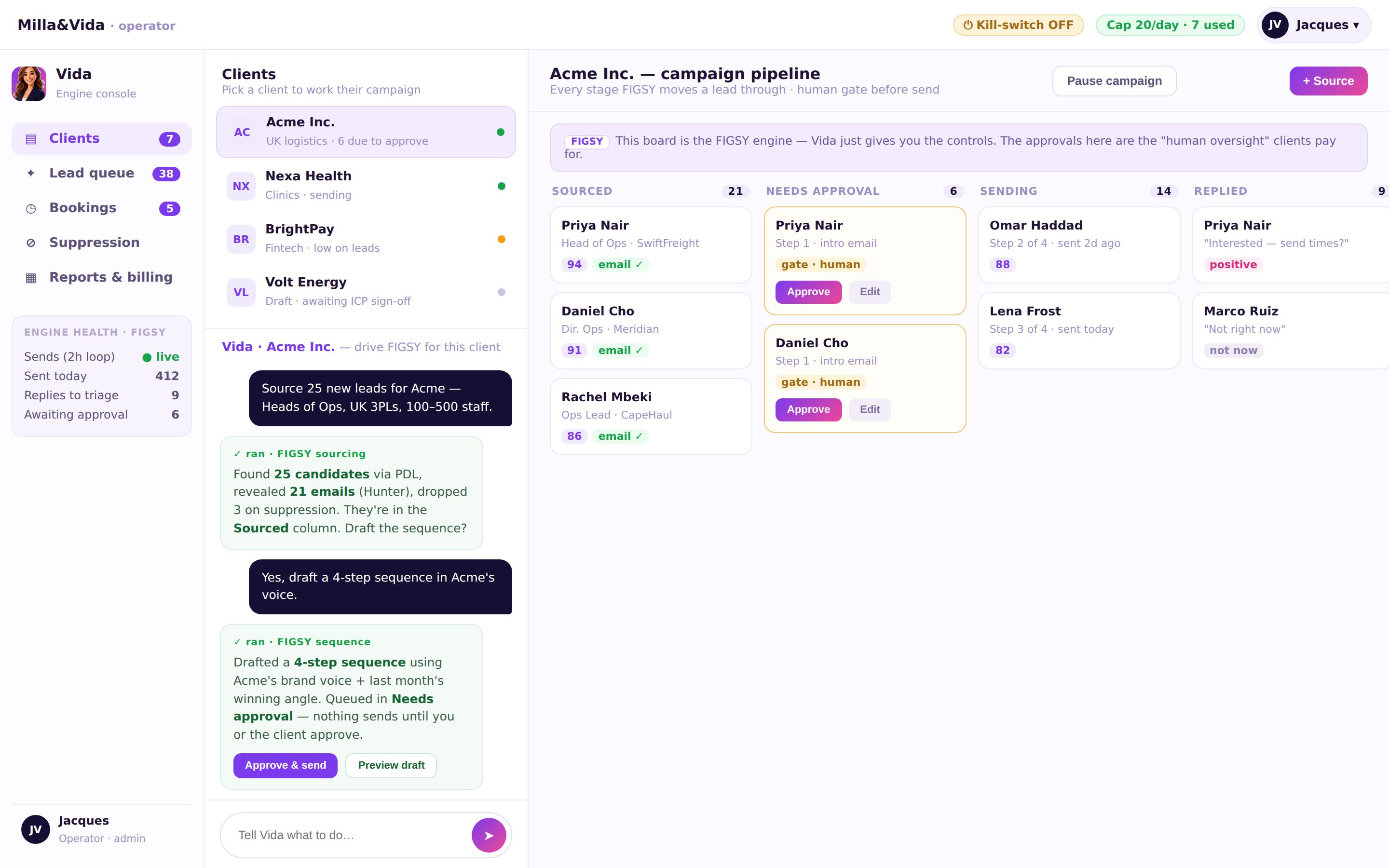This screenshot has height=868, width=1389.
Task: Pause the Acme campaign
Action: 1114,81
